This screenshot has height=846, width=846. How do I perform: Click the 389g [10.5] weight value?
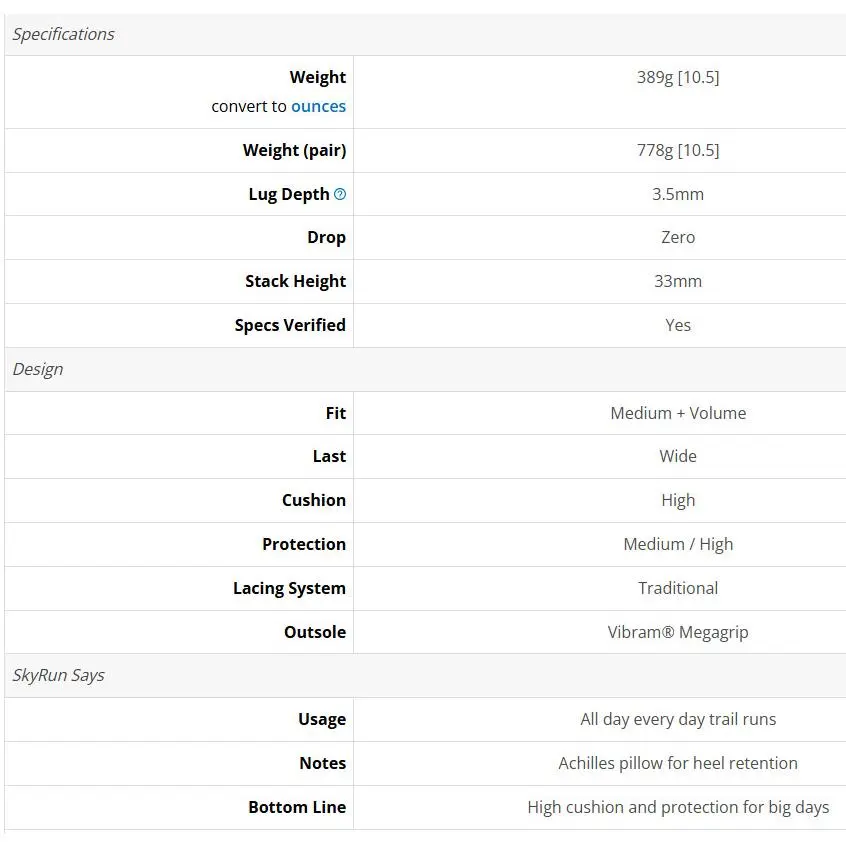[x=678, y=77]
